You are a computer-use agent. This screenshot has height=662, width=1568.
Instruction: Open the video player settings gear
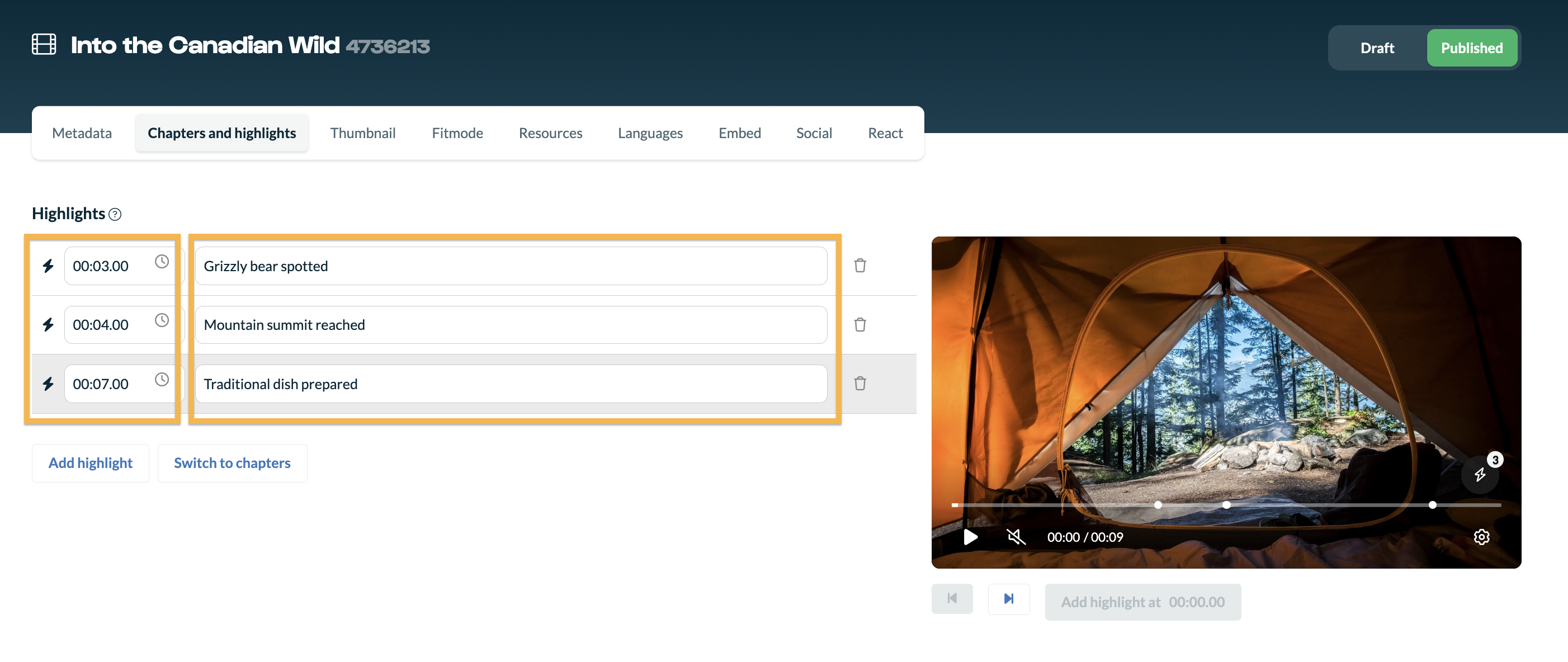[x=1481, y=537]
